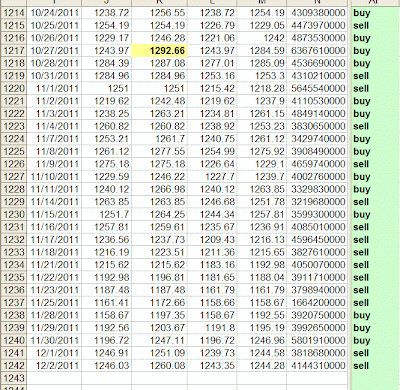Select low value 1183.16
Image resolution: width=400 pixels, height=390 pixels.
tap(212, 265)
